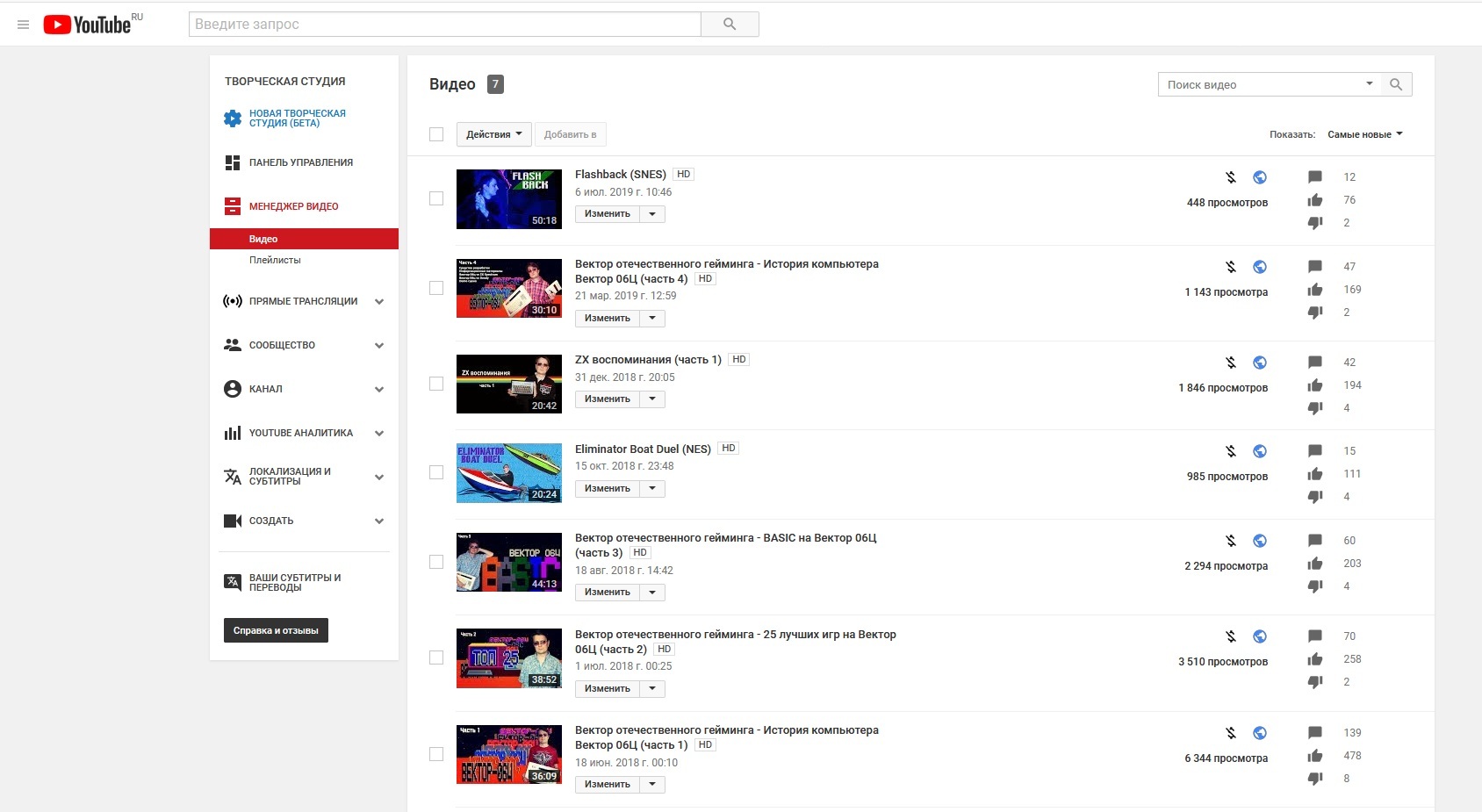Open Изменить dropdown arrow for Eliminator Boat Duel

652,489
